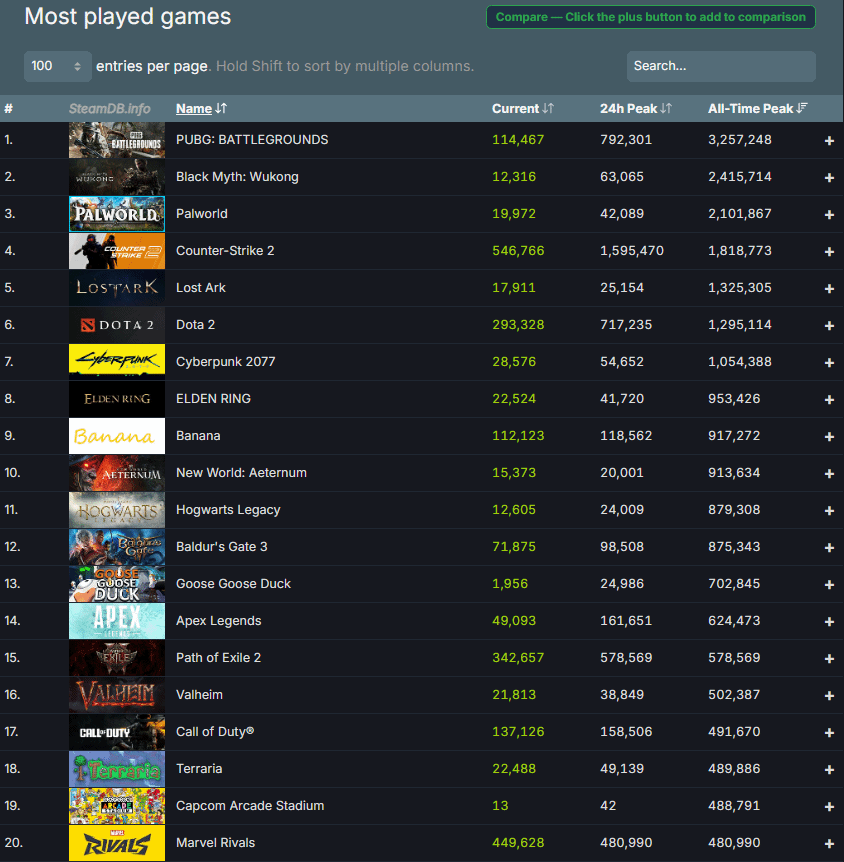Add Banana to comparison with plus icon
The height and width of the screenshot is (862, 844).
click(829, 437)
